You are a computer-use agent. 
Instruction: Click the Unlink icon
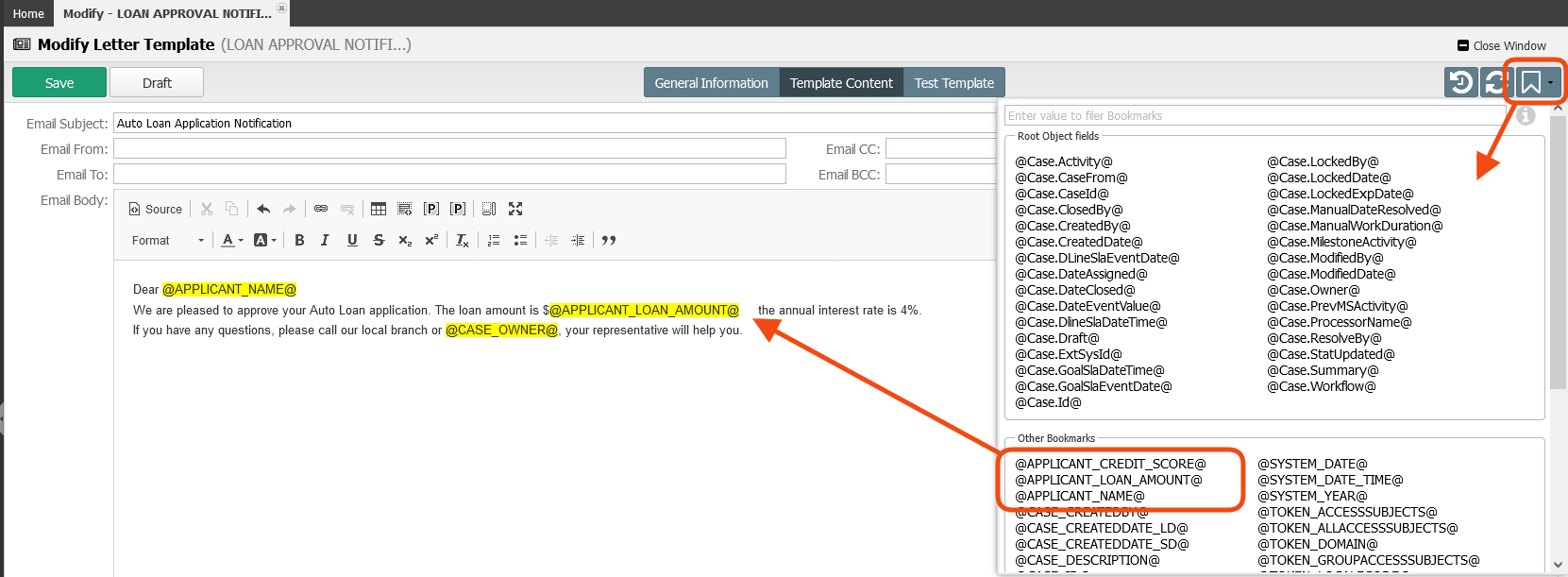click(x=346, y=209)
